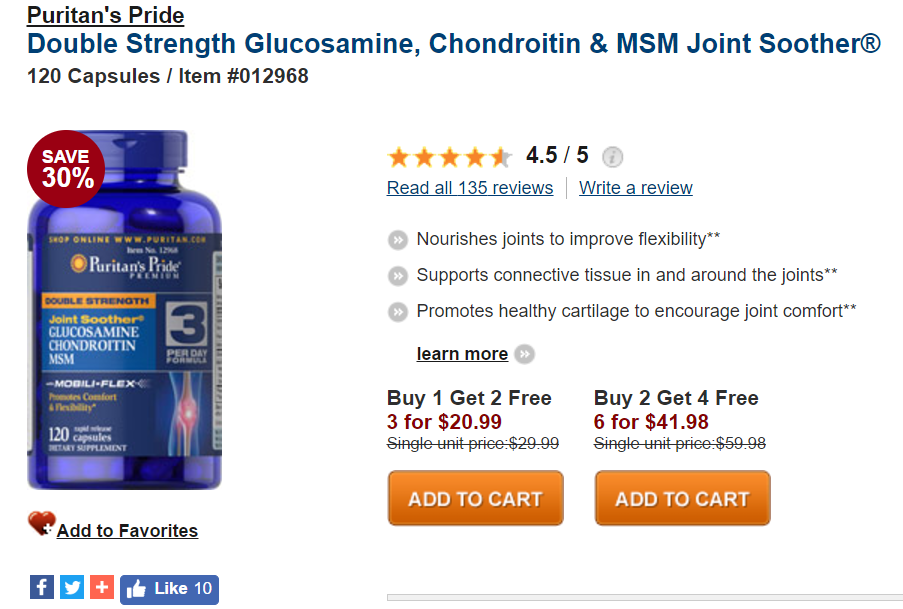Click the Twitter share icon
Image resolution: width=903 pixels, height=609 pixels.
(x=72, y=588)
